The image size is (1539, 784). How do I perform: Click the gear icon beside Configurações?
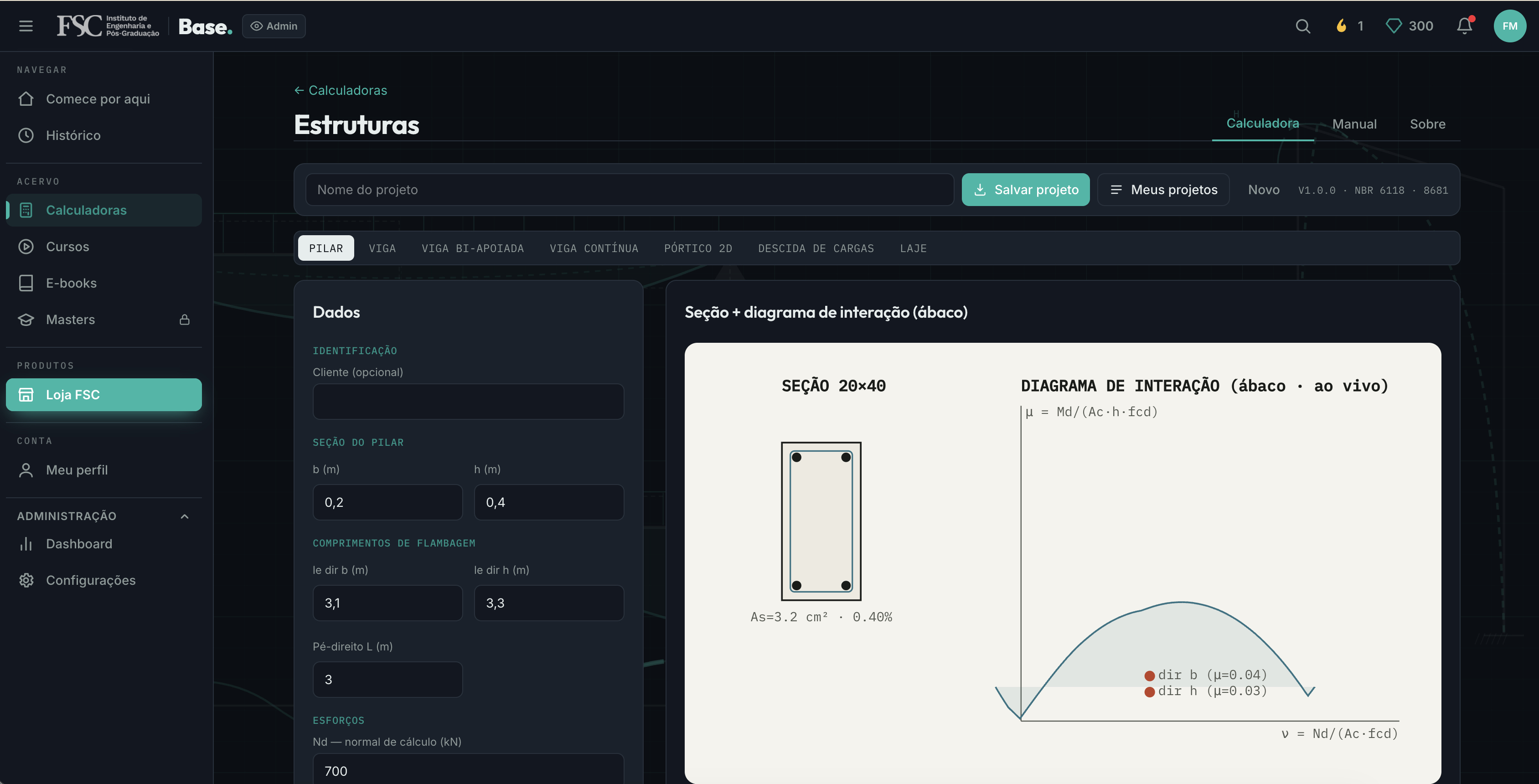tap(26, 580)
